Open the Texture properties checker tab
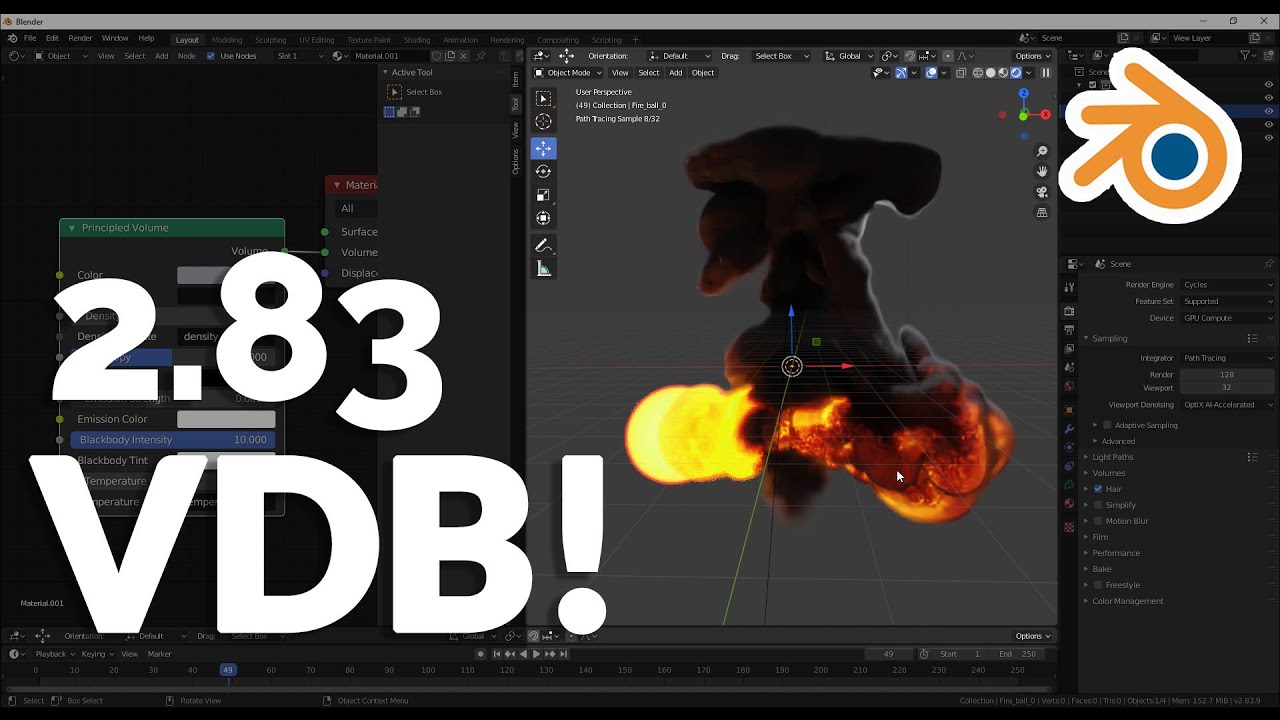The width and height of the screenshot is (1280, 720). tap(1069, 527)
